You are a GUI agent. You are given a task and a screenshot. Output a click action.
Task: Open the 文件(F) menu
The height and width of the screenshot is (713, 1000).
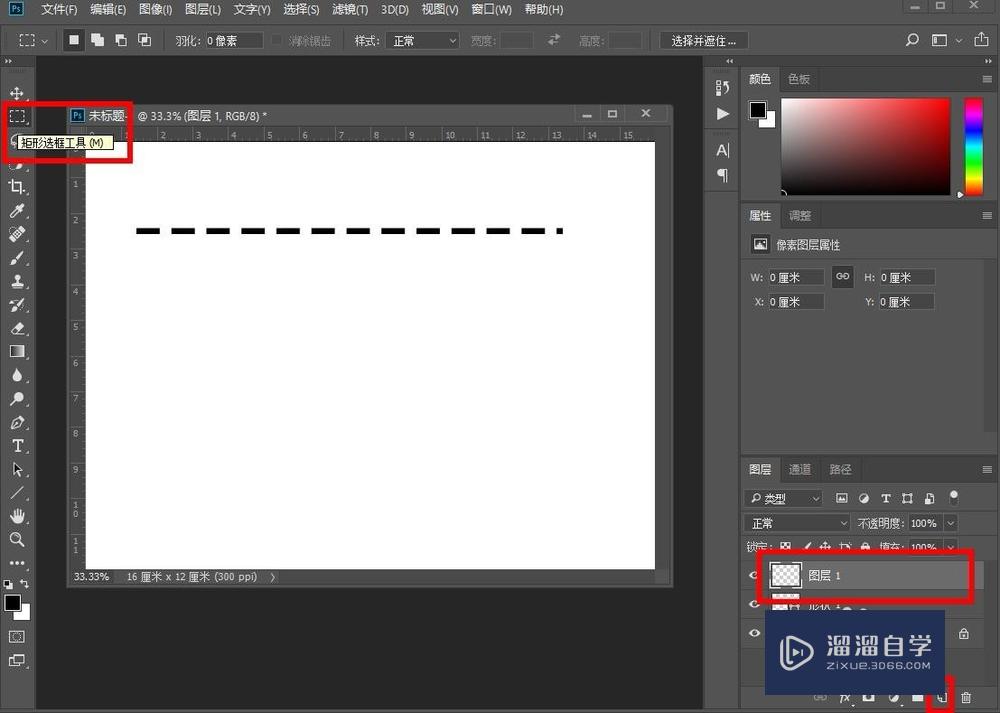pos(59,10)
